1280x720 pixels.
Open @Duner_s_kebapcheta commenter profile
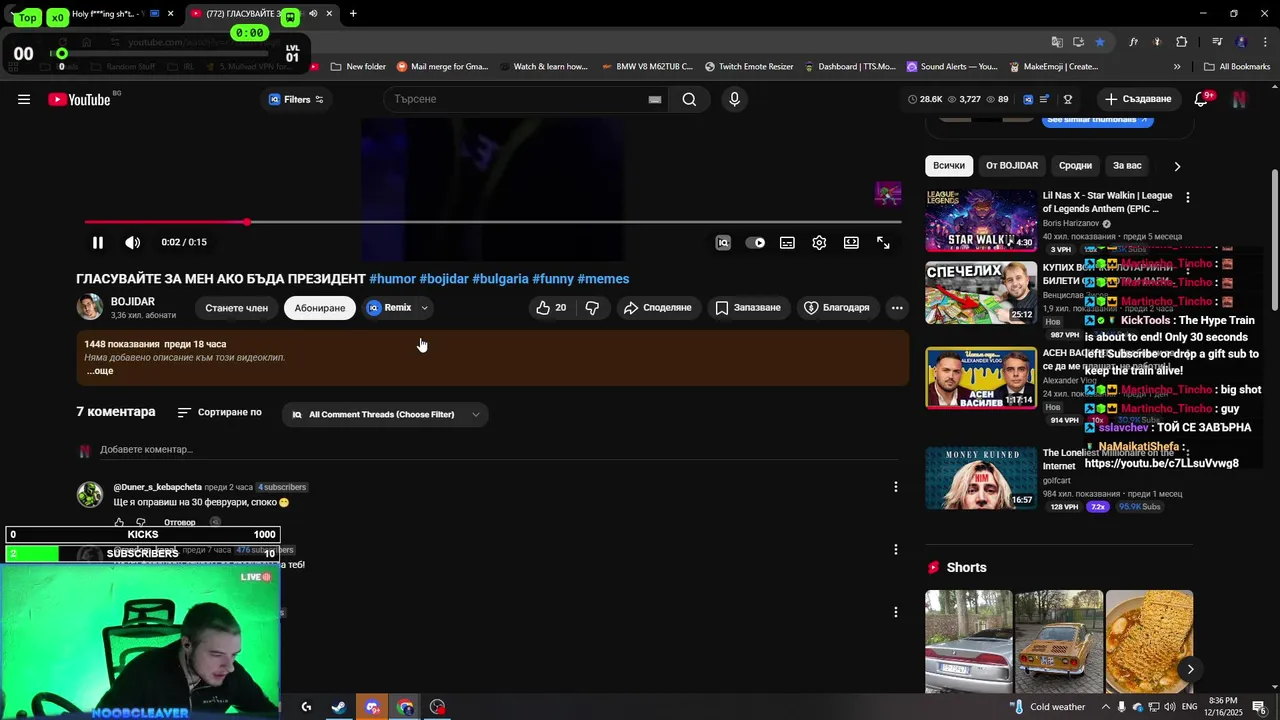158,487
